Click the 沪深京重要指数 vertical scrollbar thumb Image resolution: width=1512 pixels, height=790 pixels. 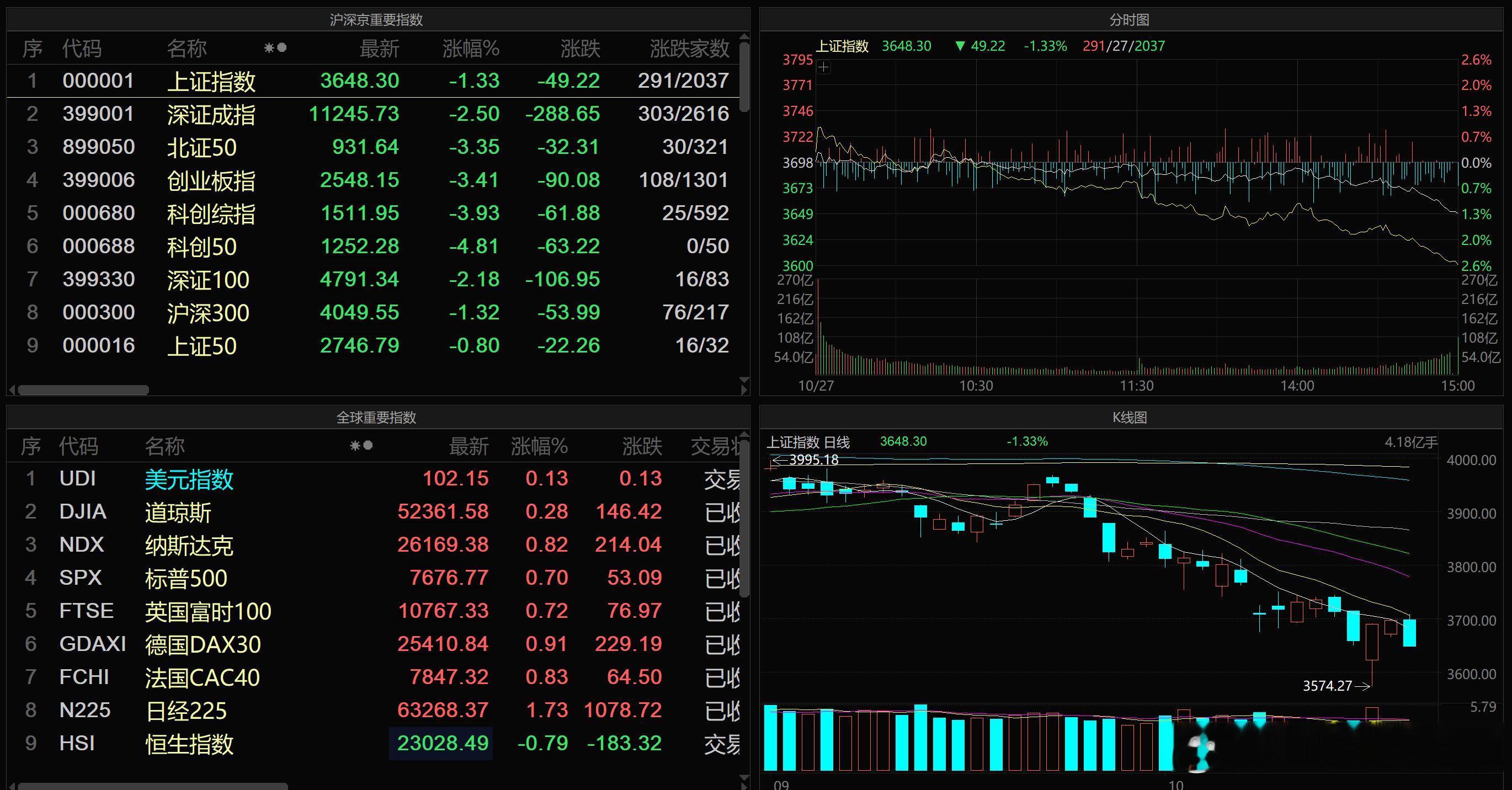click(744, 77)
